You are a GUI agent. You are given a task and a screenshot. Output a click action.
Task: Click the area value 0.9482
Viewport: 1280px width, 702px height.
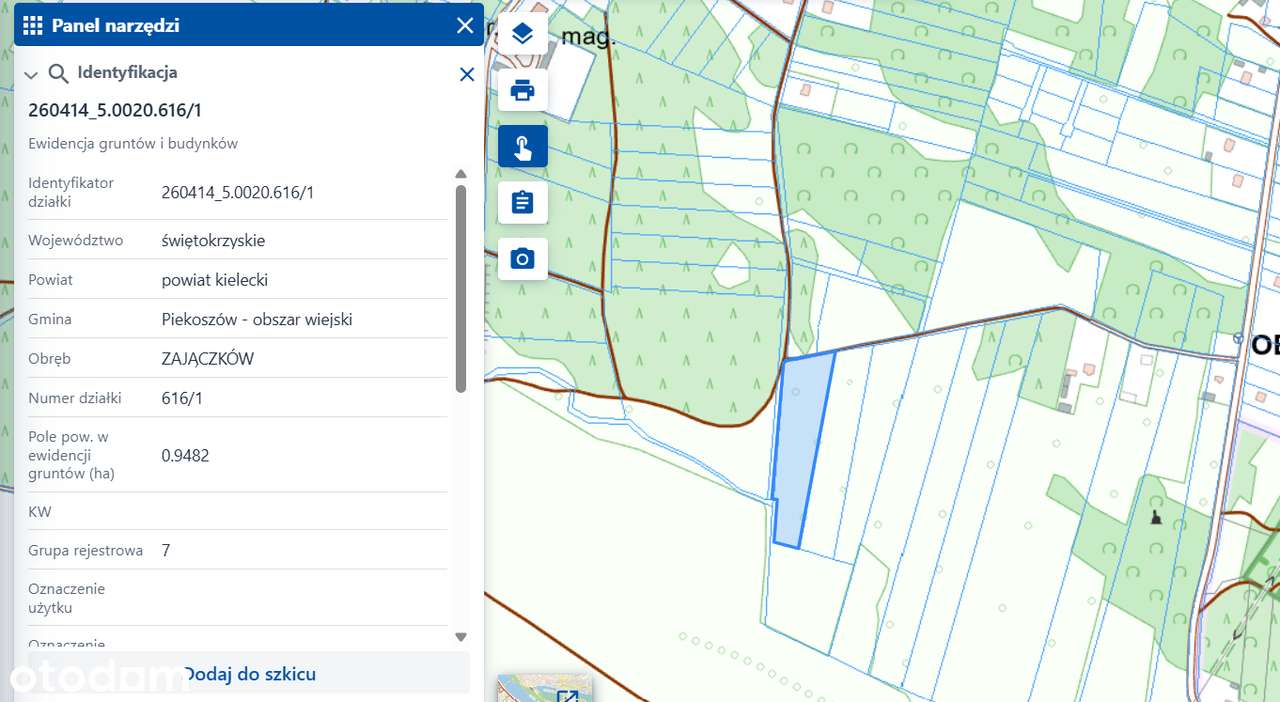pos(185,456)
